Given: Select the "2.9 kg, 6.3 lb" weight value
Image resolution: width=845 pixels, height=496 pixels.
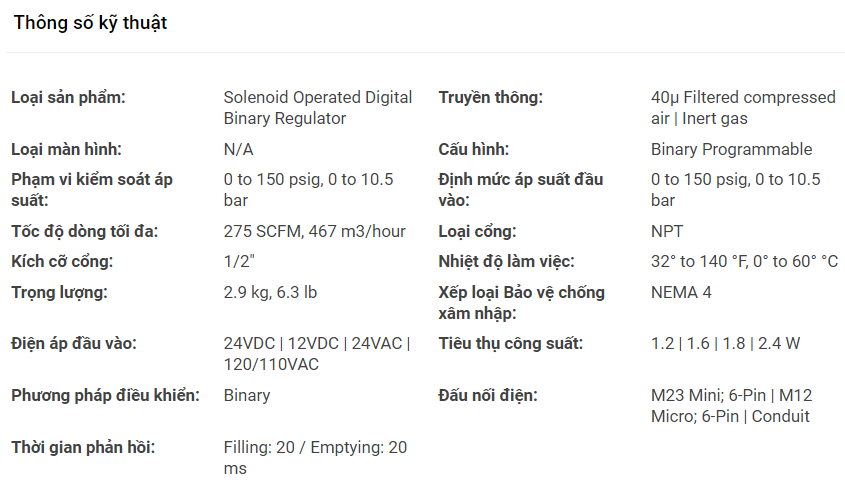Looking at the screenshot, I should [x=270, y=293].
